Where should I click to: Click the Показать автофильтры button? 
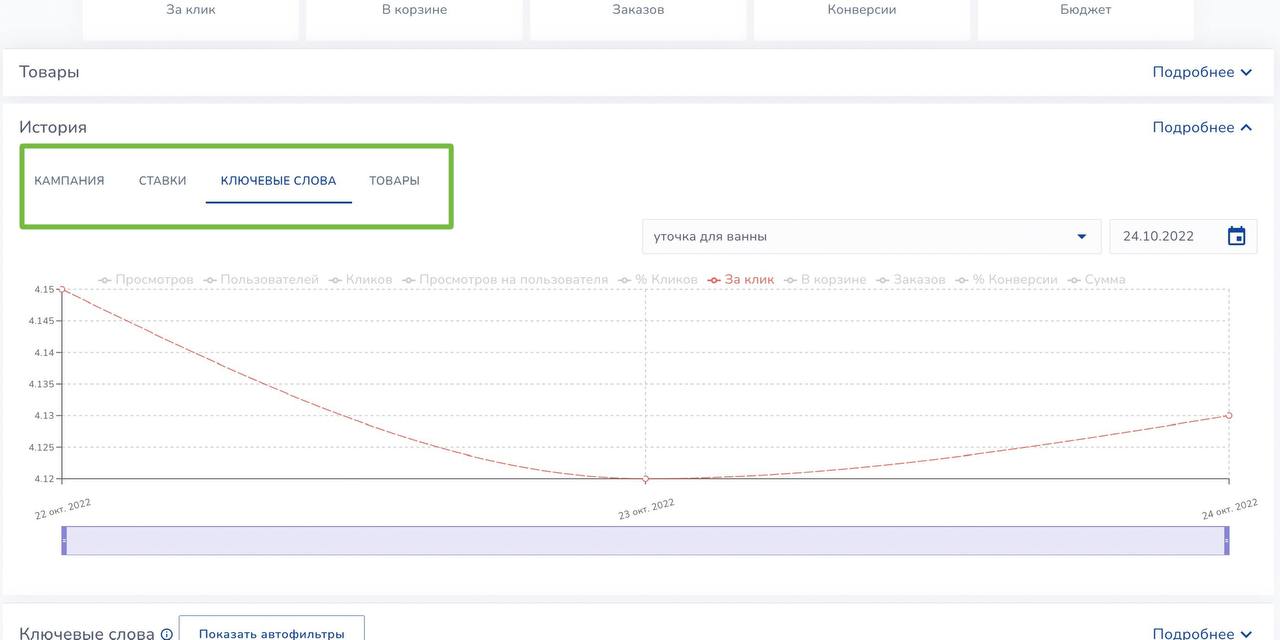click(271, 631)
